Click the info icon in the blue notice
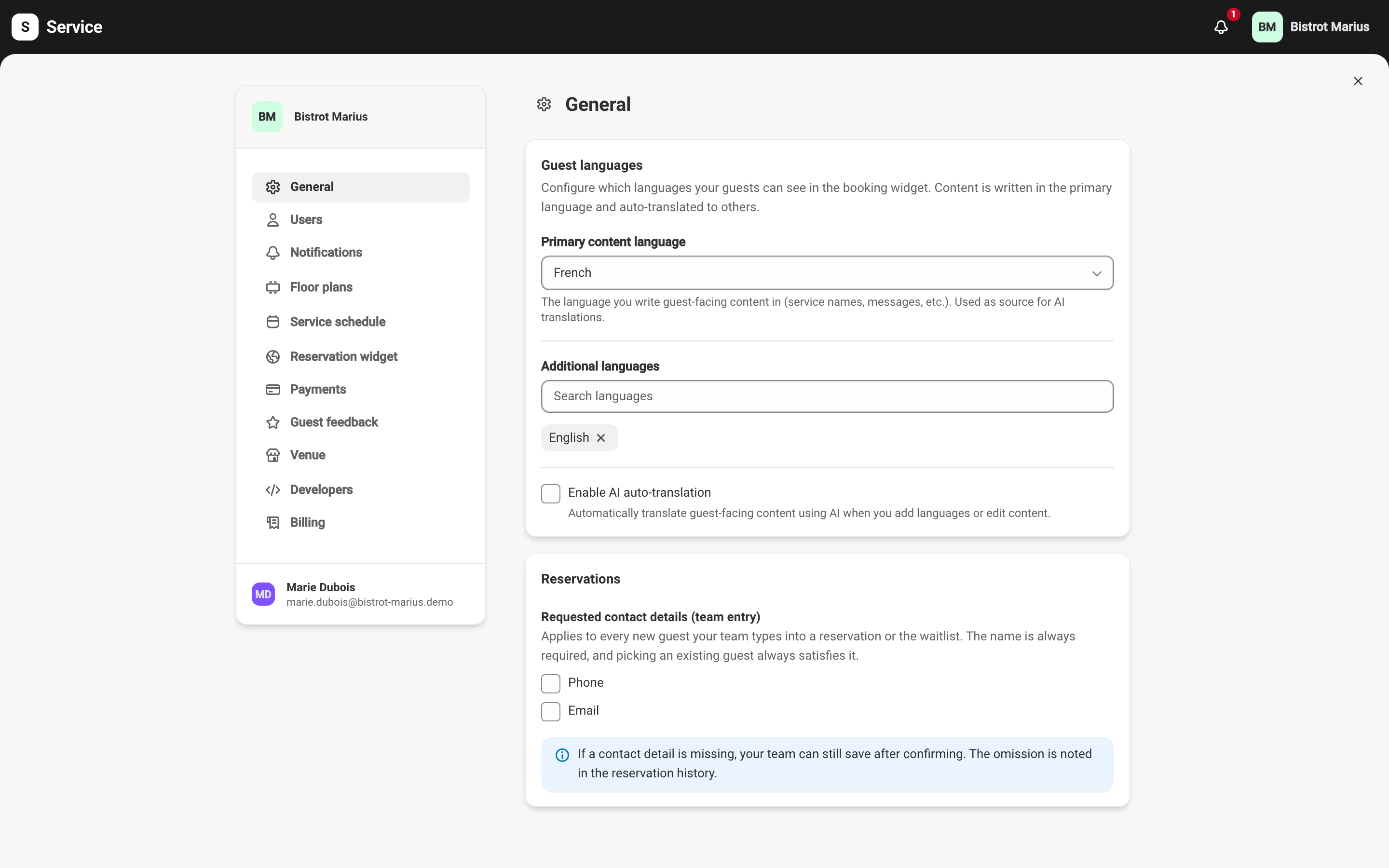Screen dimensions: 1389x868 click(562, 755)
